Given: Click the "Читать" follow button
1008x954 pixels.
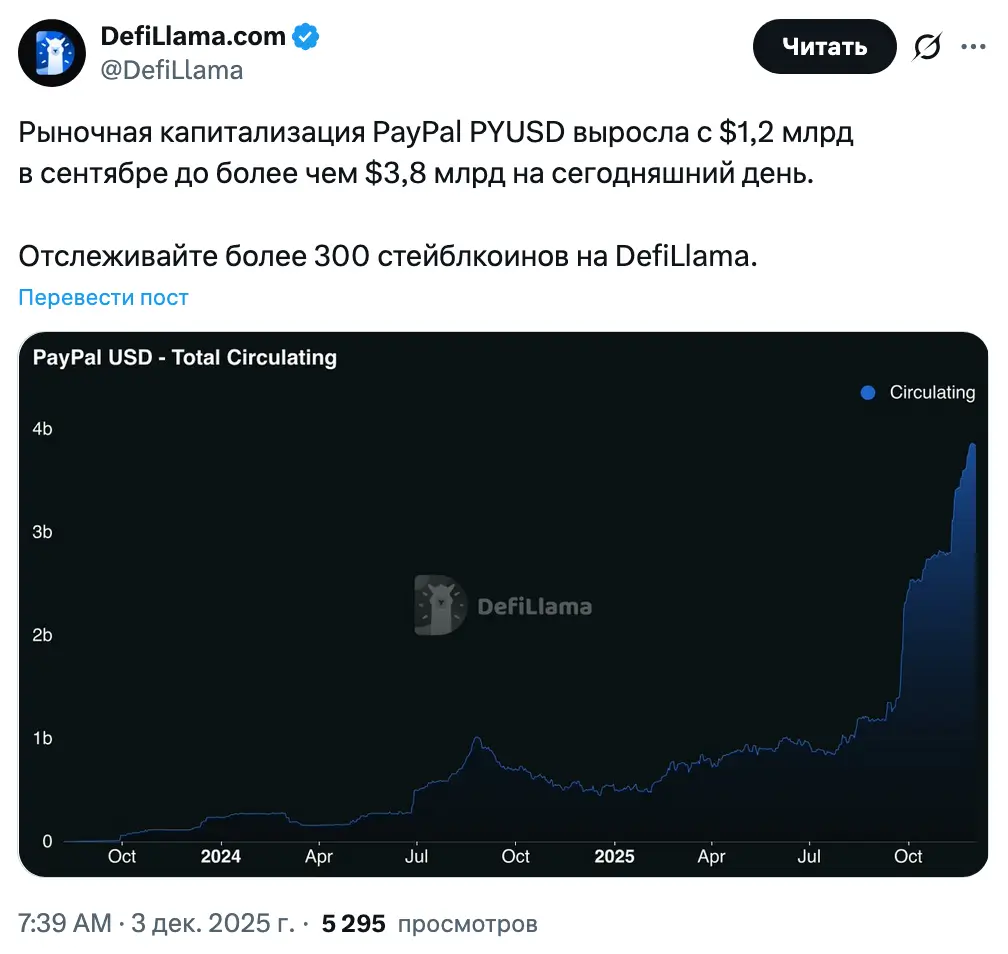Looking at the screenshot, I should pyautogui.click(x=824, y=46).
